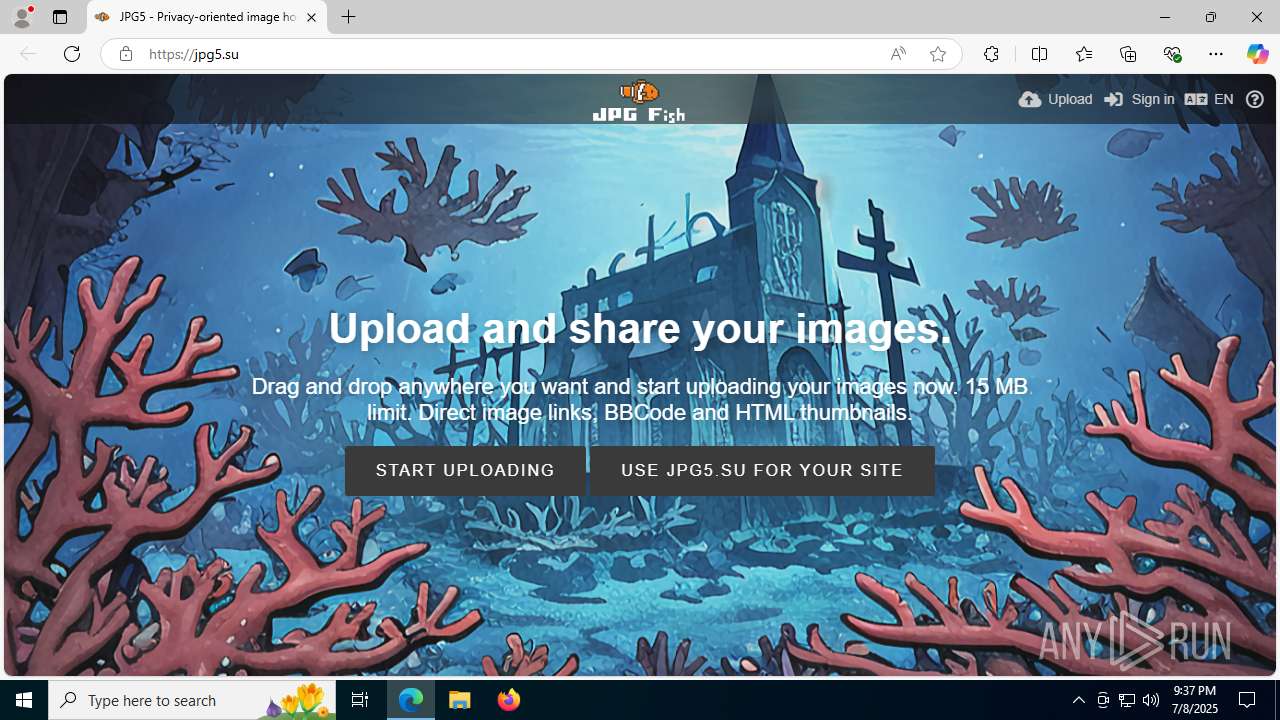
Task: Click the Upload and share your images heading
Action: pyautogui.click(x=640, y=328)
